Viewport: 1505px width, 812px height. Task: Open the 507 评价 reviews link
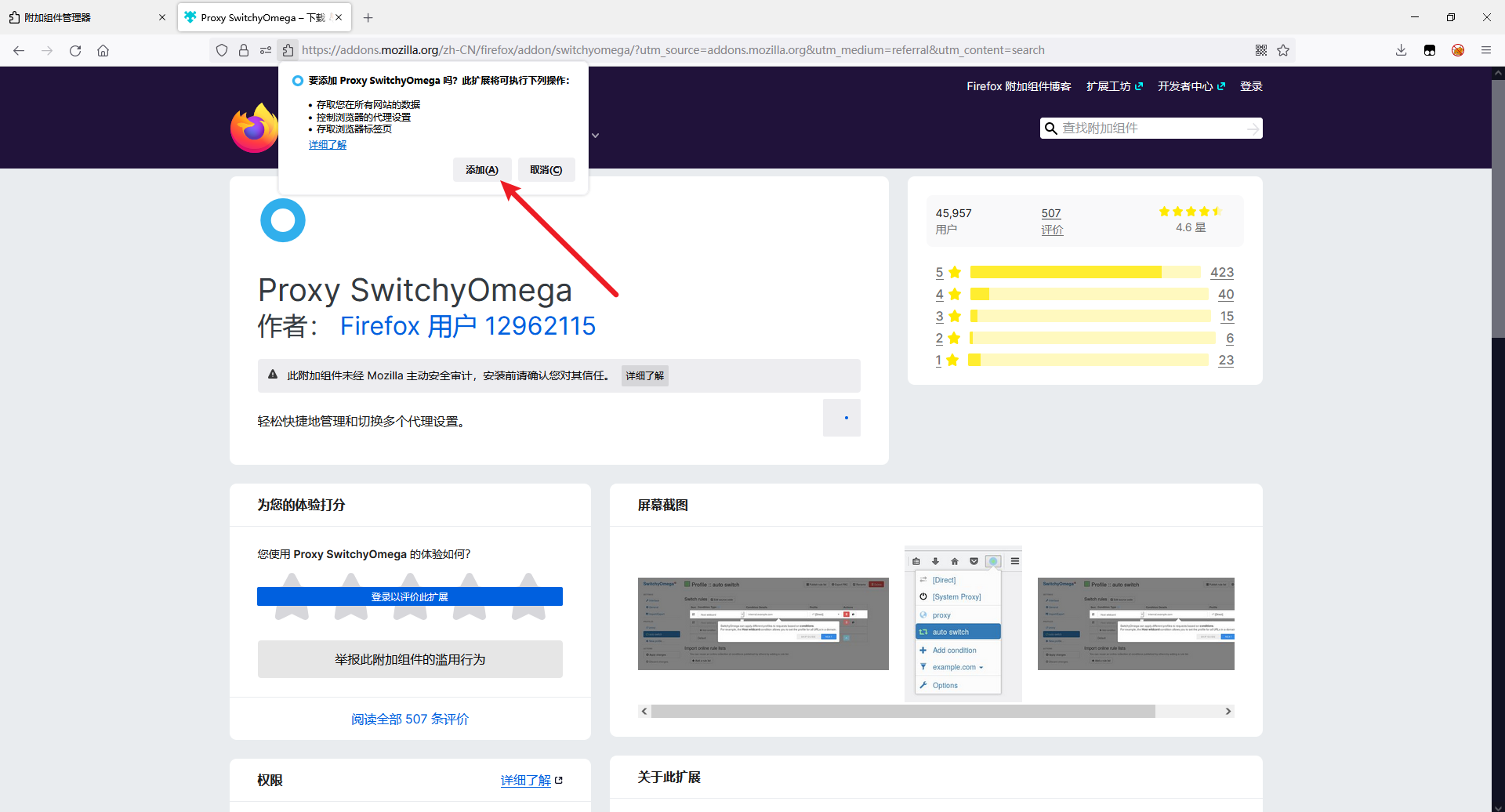click(1052, 221)
